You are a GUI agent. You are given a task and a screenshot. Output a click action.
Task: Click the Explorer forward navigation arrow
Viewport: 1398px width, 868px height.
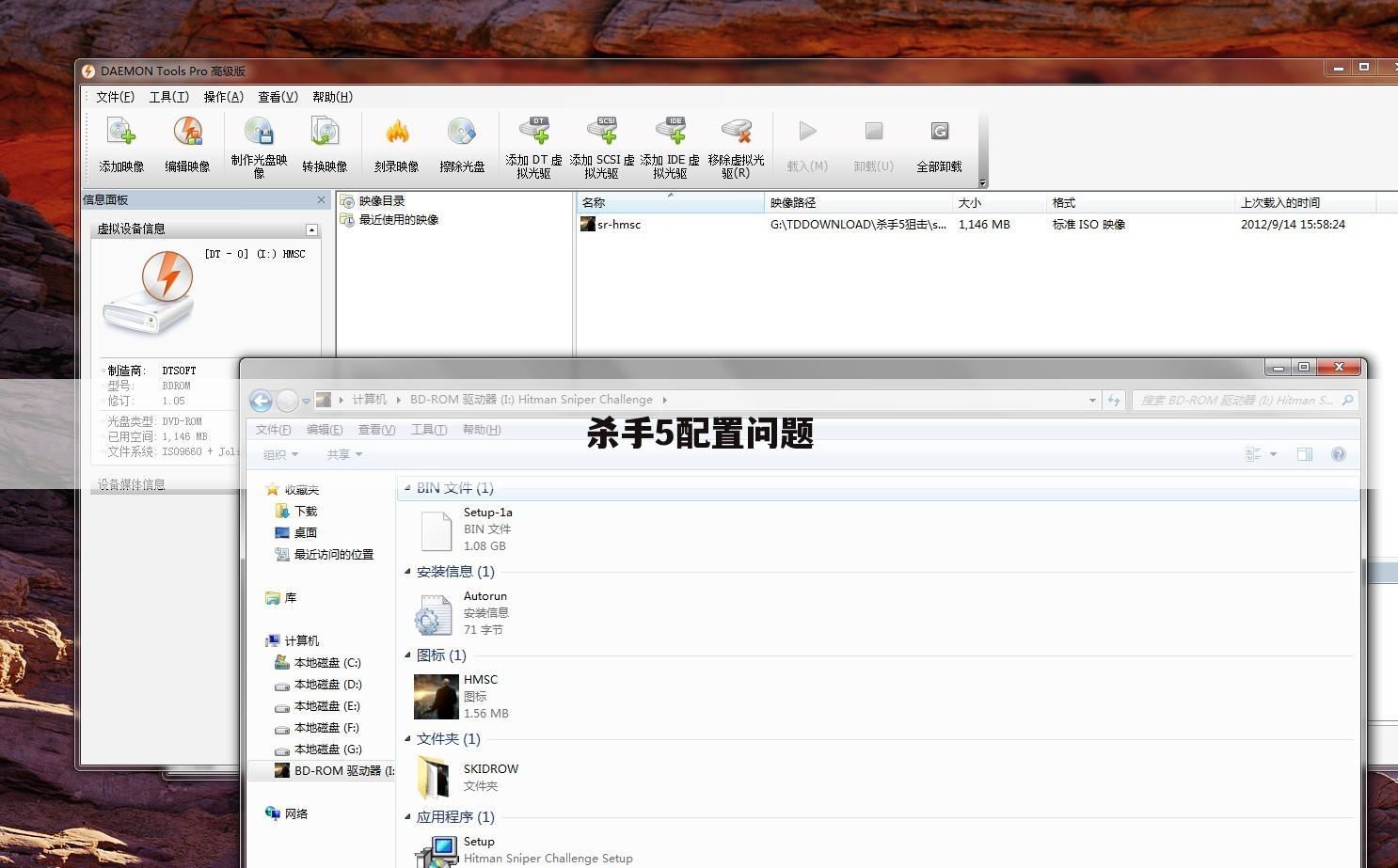click(287, 401)
